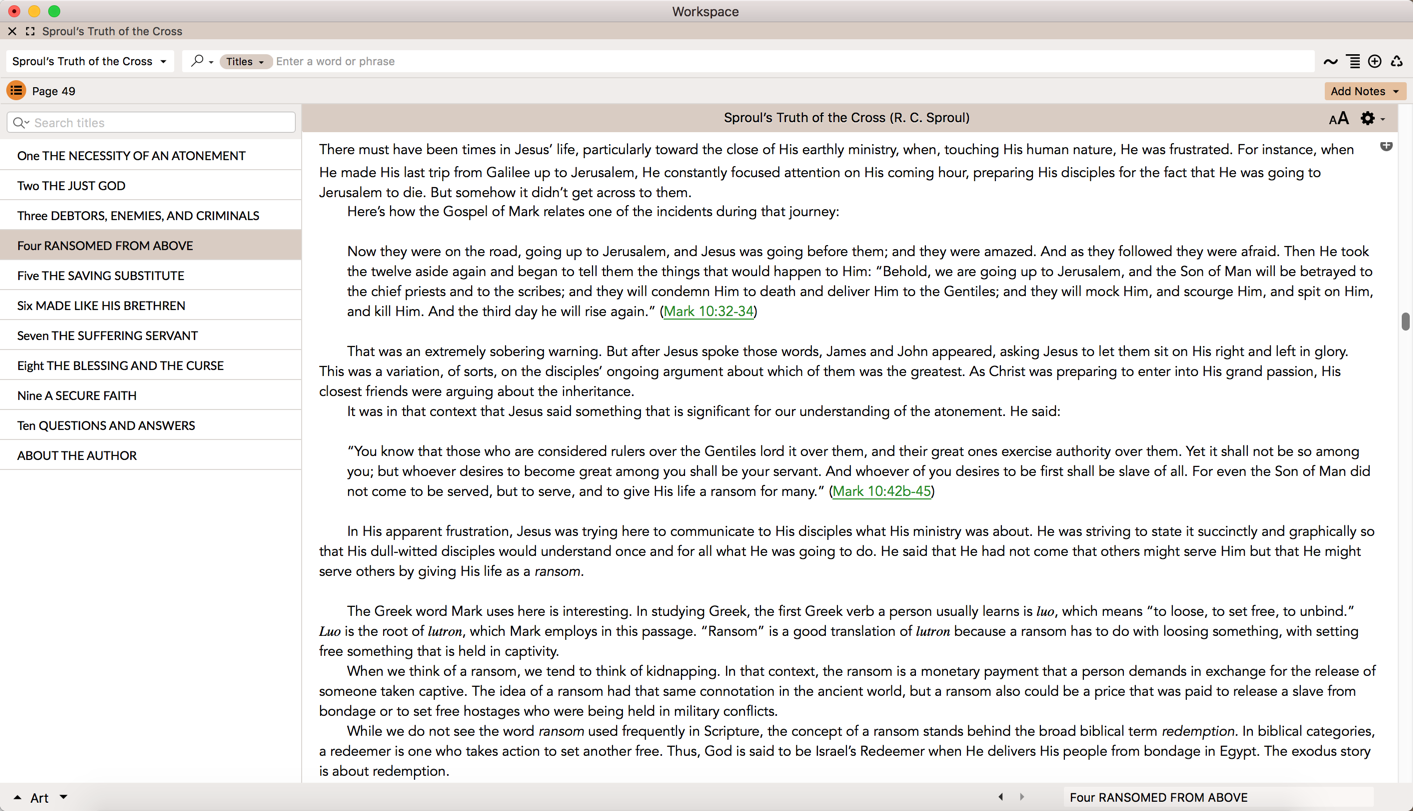Close the Sproul's Truth of the Cross tab
The image size is (1413, 811).
point(12,31)
